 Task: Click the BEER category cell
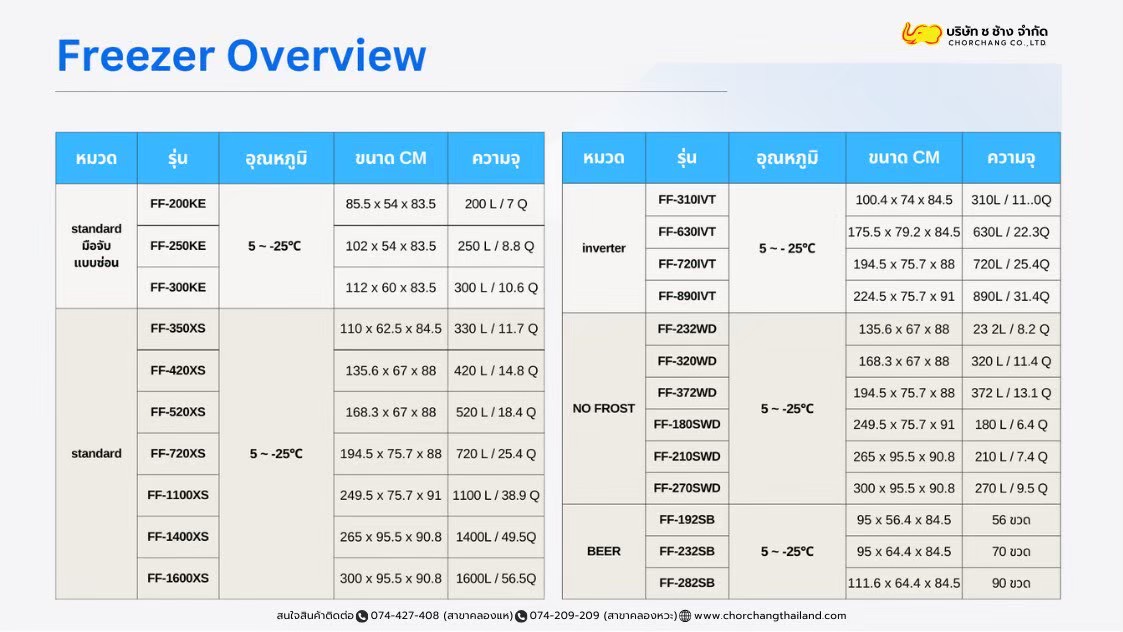coord(604,552)
